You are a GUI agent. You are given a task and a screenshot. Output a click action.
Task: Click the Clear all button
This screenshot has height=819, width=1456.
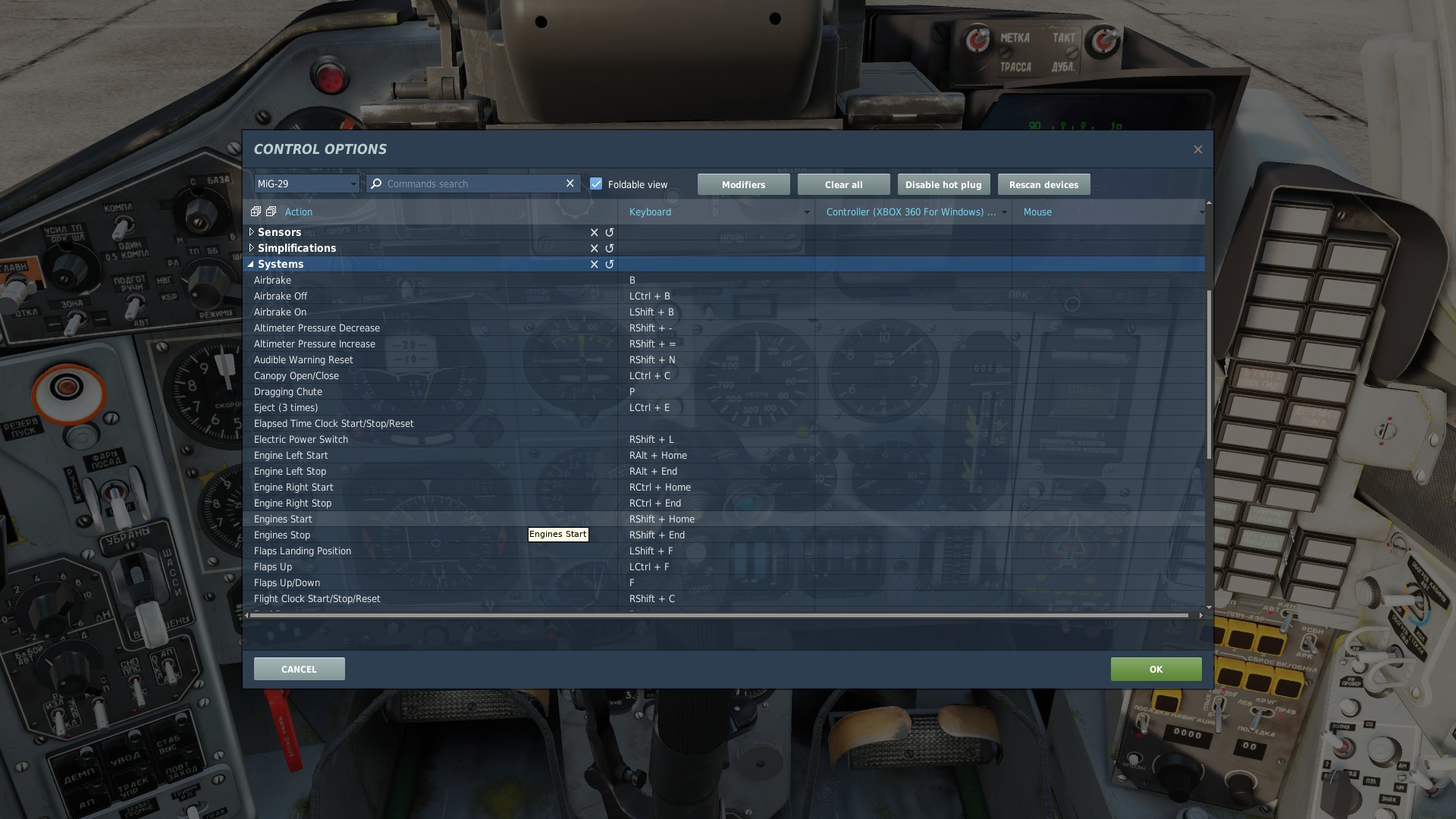[x=844, y=184]
